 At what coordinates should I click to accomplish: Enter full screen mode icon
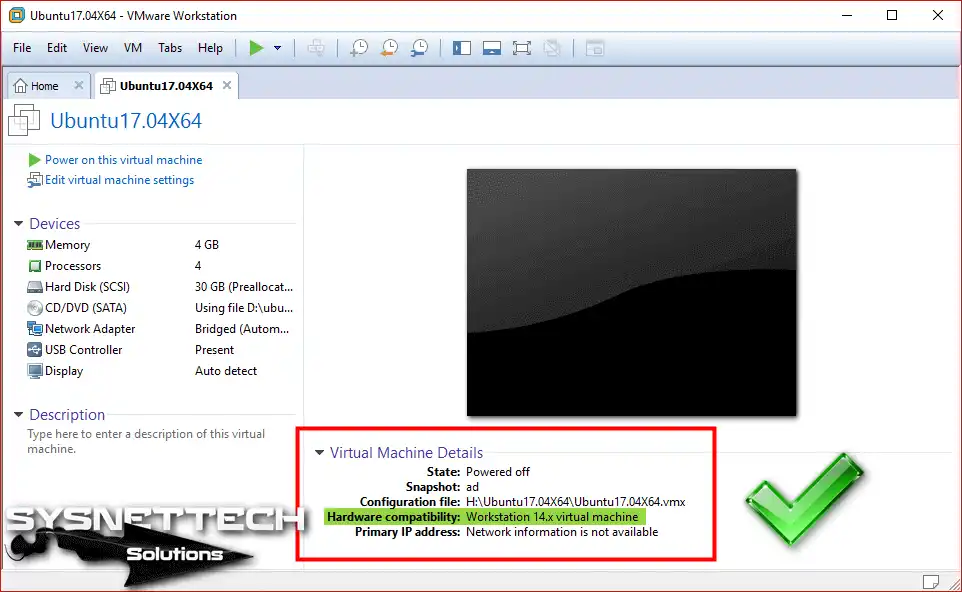[521, 48]
